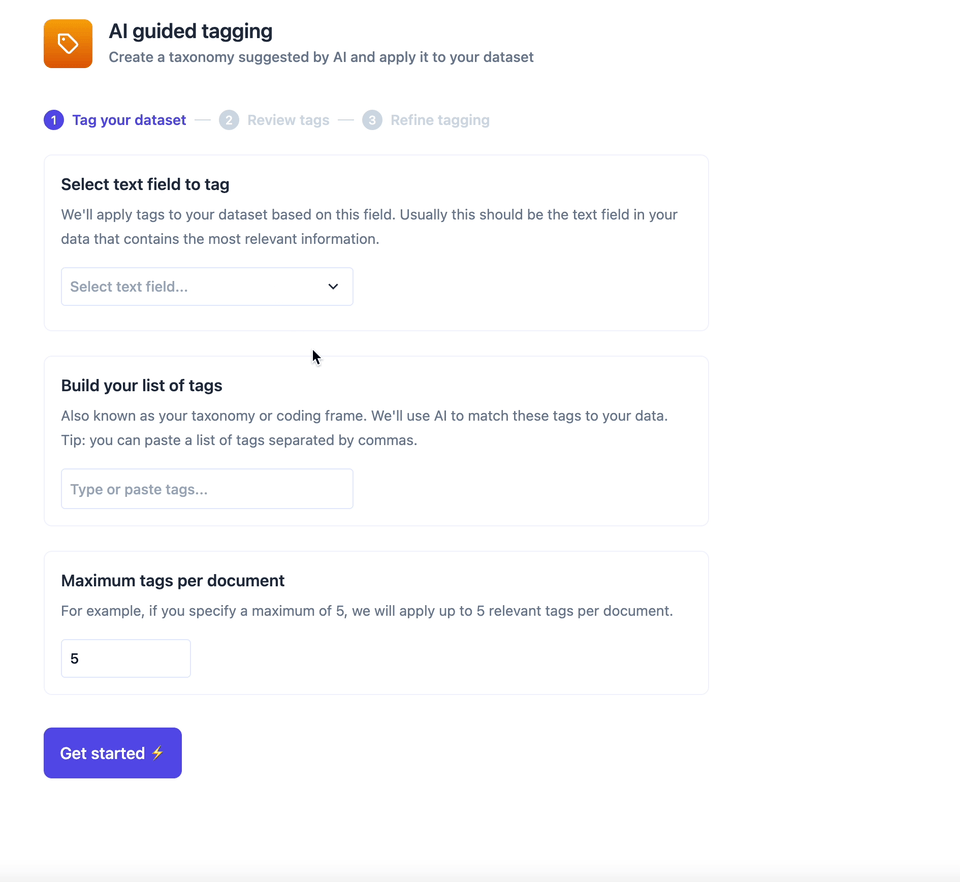Click inside the 'Type or paste tags...' input
The width and height of the screenshot is (960, 882).
(207, 488)
